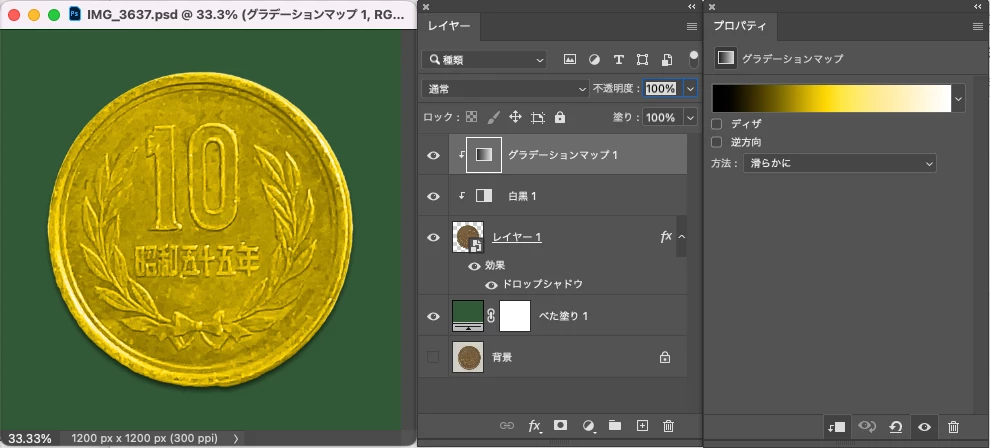Open the gradient picker dropdown arrow
Viewport: 990px width, 448px height.
(x=959, y=99)
